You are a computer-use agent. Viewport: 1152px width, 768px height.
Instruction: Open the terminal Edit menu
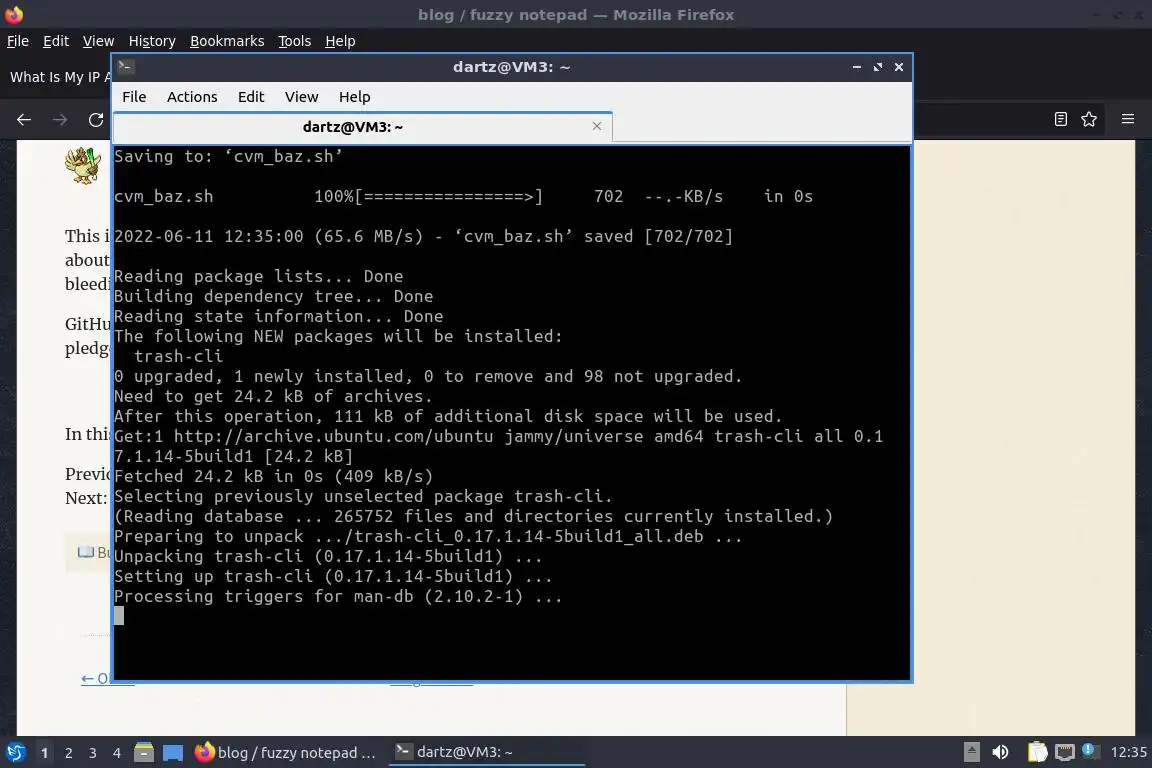251,97
